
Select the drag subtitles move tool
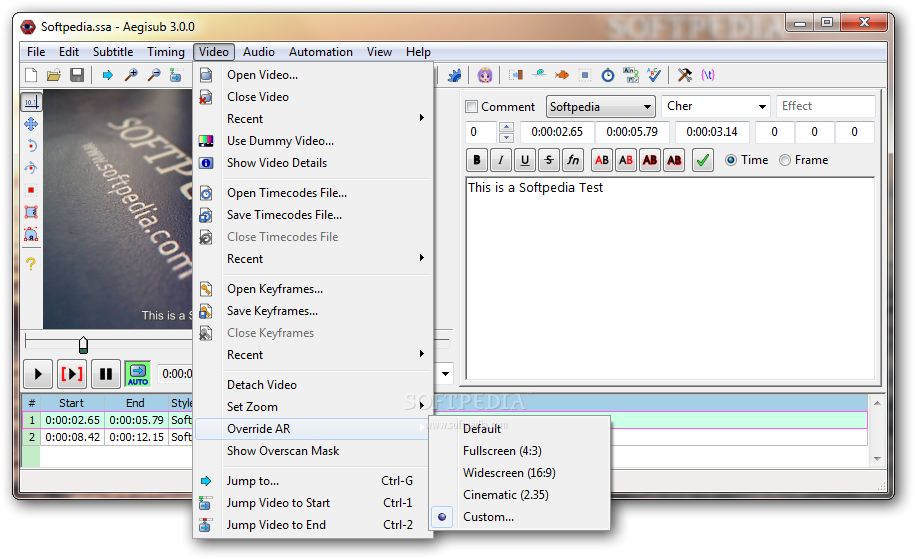[x=31, y=124]
